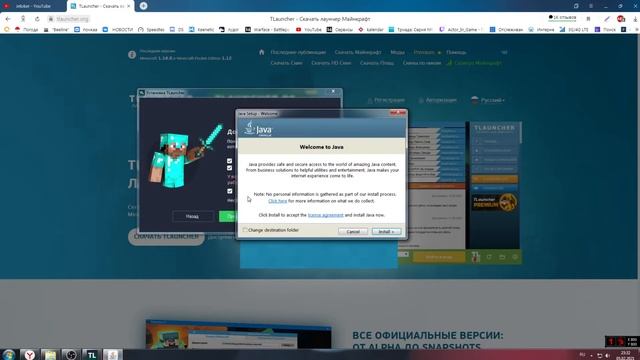Viewport: 640px width, 360px height.
Task: Open Скачать HD Скин menu item
Action: pyautogui.click(x=331, y=63)
